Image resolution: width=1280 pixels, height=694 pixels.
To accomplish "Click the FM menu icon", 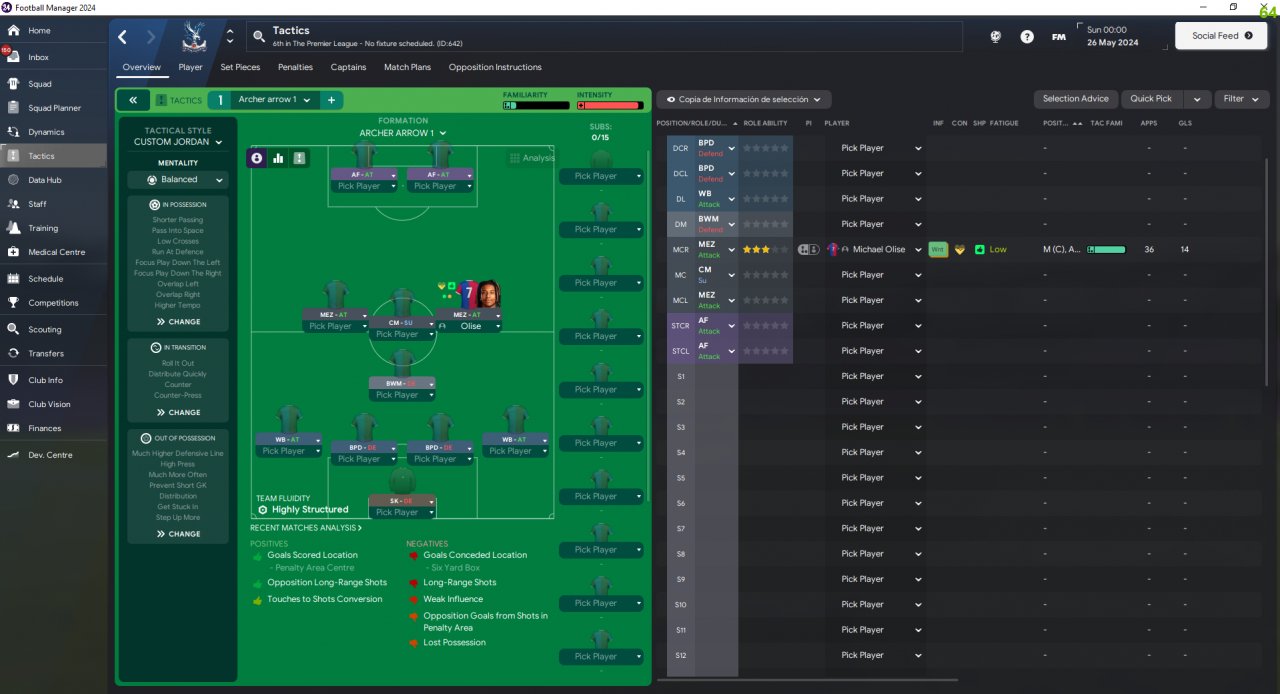I will [x=1058, y=36].
